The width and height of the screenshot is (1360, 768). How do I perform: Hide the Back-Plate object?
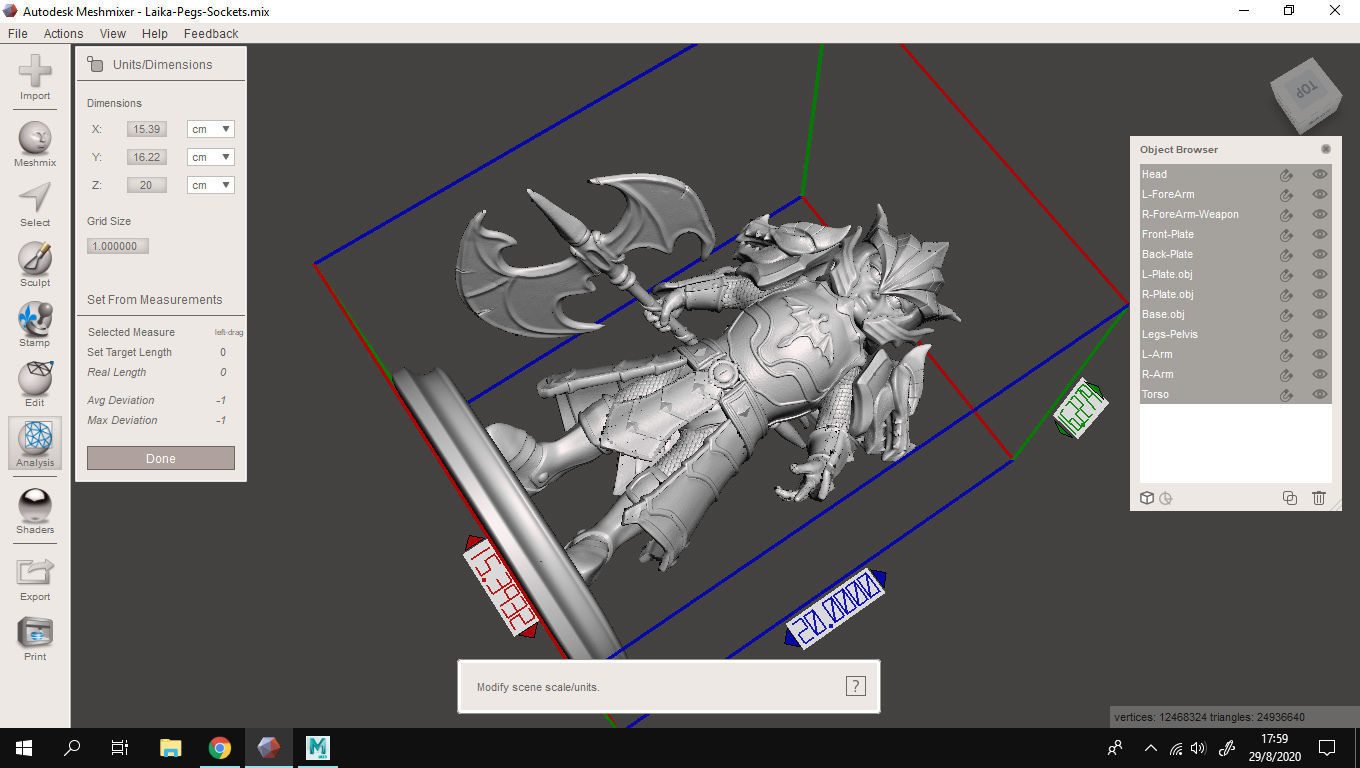click(x=1320, y=254)
